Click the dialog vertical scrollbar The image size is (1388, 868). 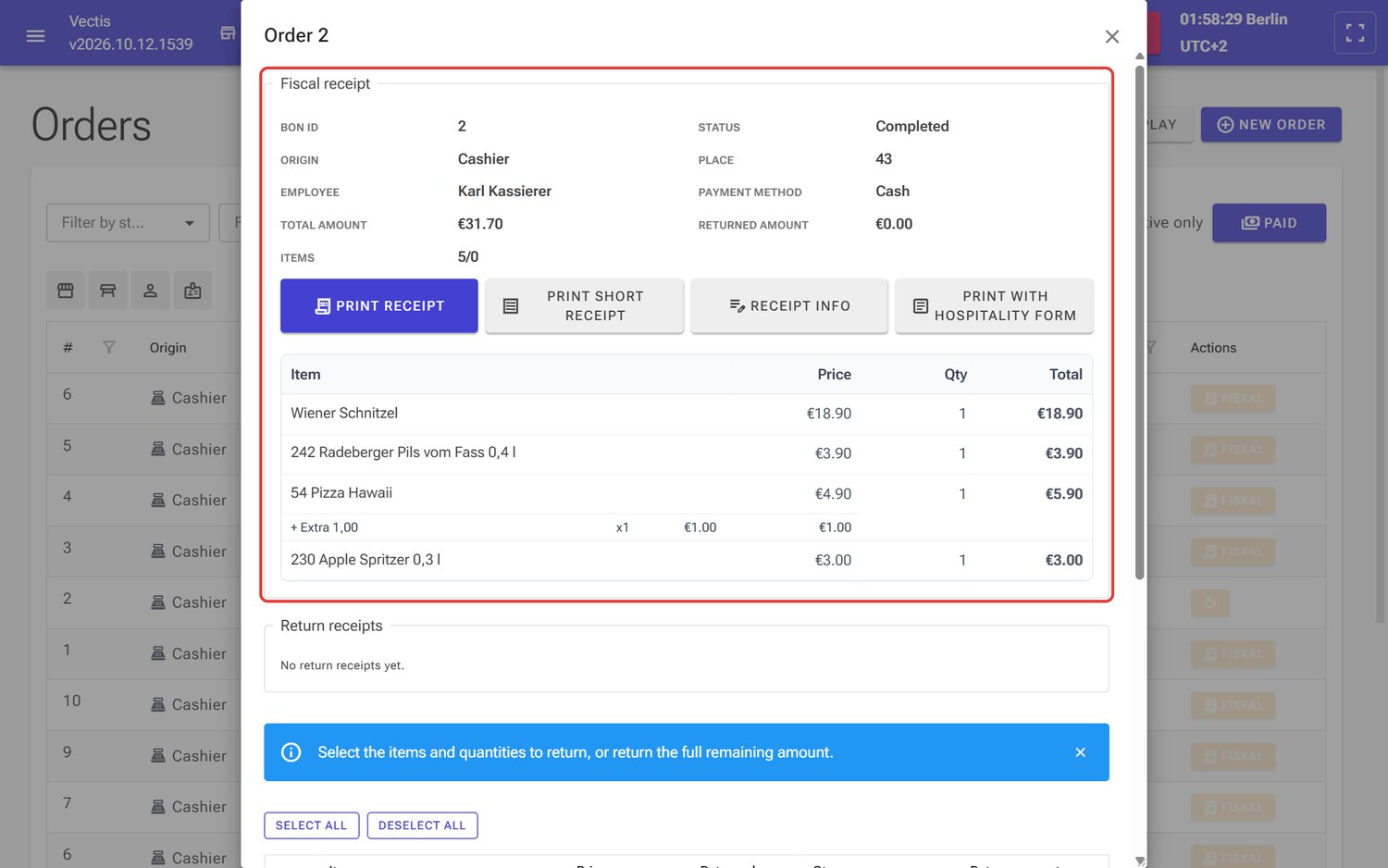1140,324
